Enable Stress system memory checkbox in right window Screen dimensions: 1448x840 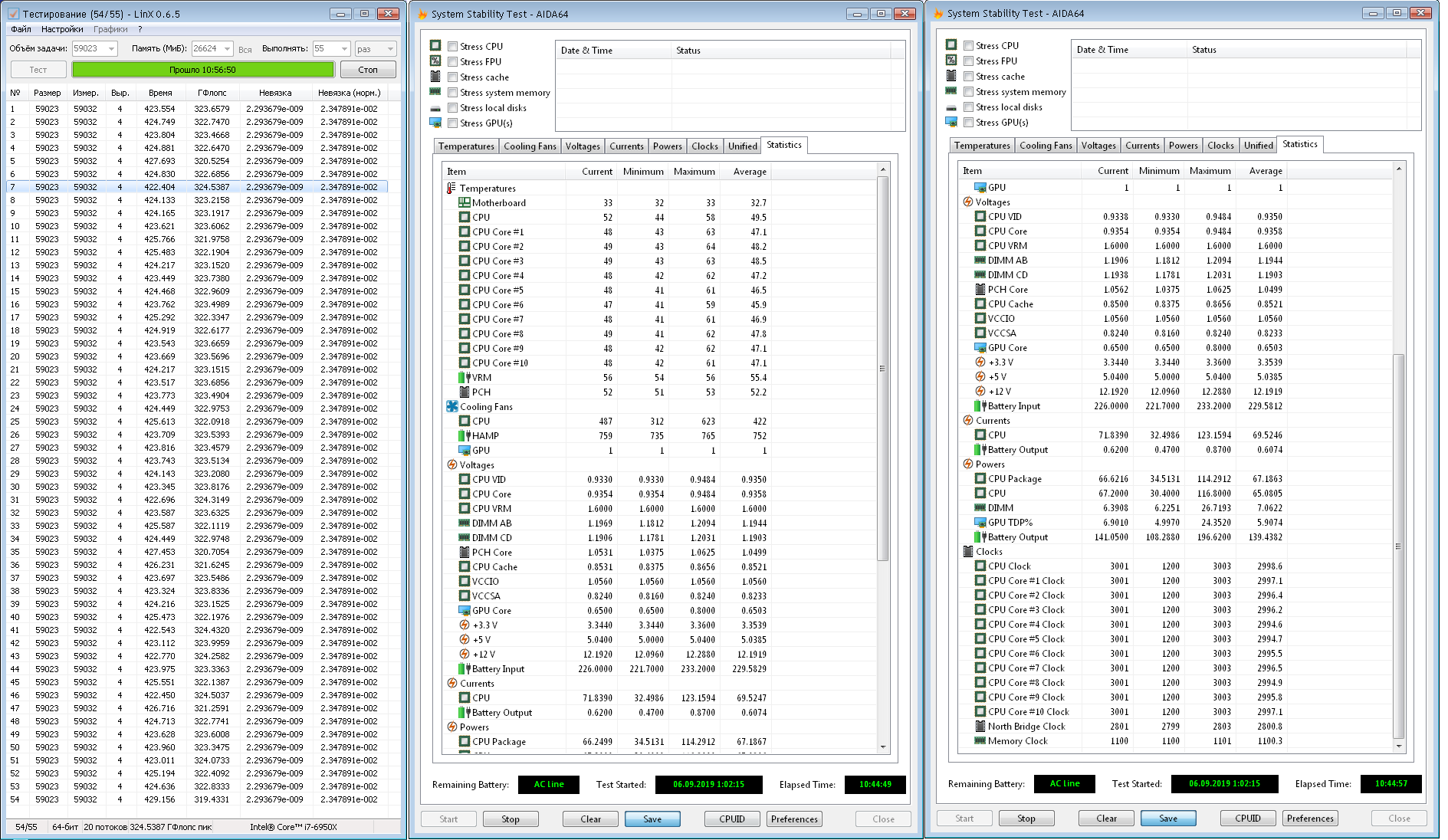[x=969, y=92]
